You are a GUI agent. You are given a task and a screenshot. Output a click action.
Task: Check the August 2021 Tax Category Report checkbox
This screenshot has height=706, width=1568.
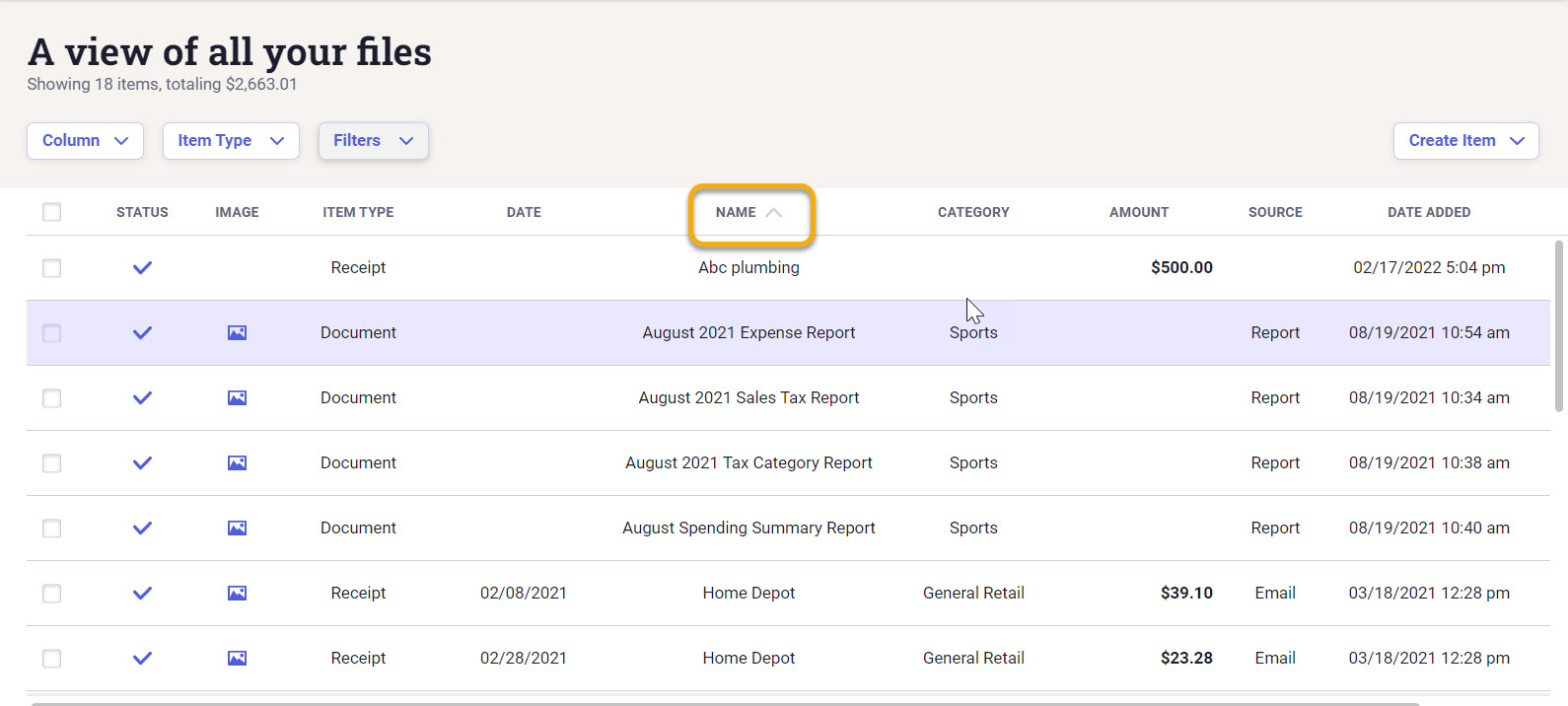52,463
